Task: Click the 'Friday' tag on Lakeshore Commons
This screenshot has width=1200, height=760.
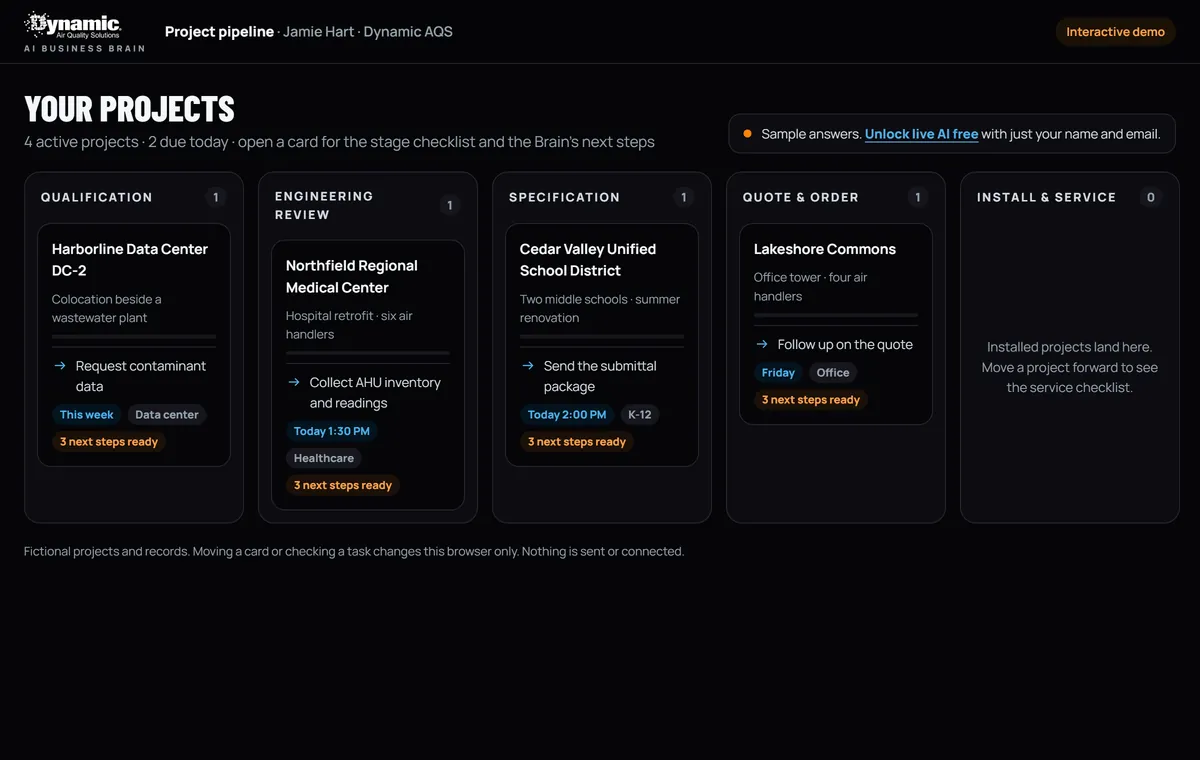Action: [778, 373]
